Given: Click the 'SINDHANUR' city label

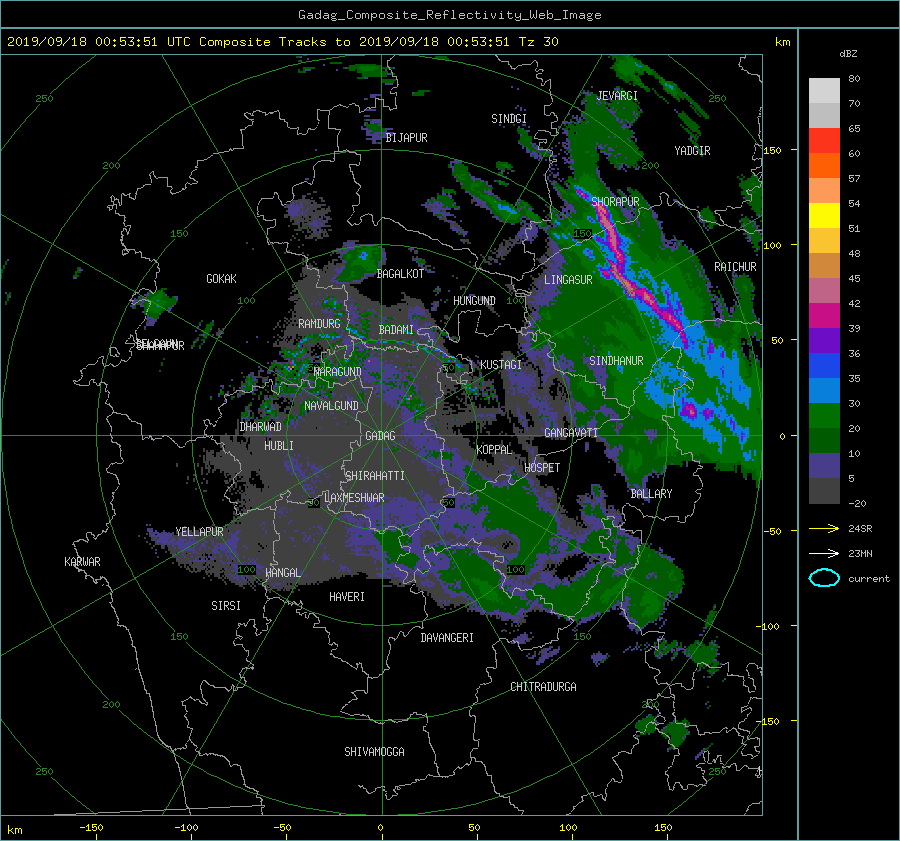Looking at the screenshot, I should pyautogui.click(x=616, y=361).
